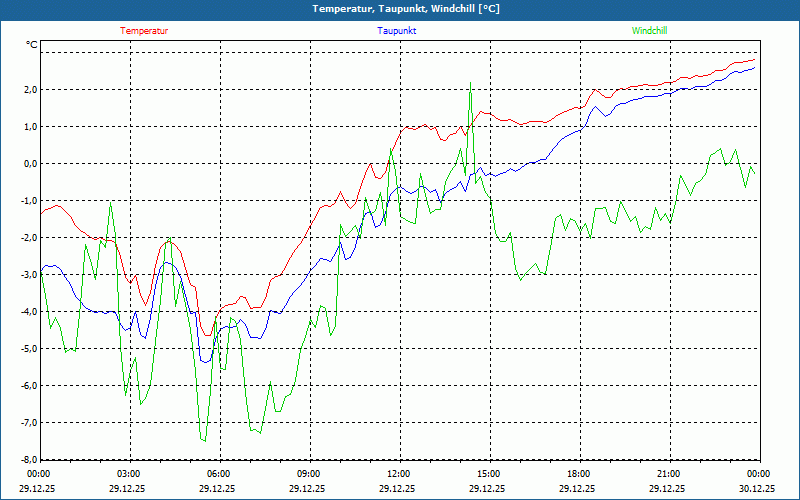Click the "00:00" label above "30.12.25"

[x=758, y=474]
